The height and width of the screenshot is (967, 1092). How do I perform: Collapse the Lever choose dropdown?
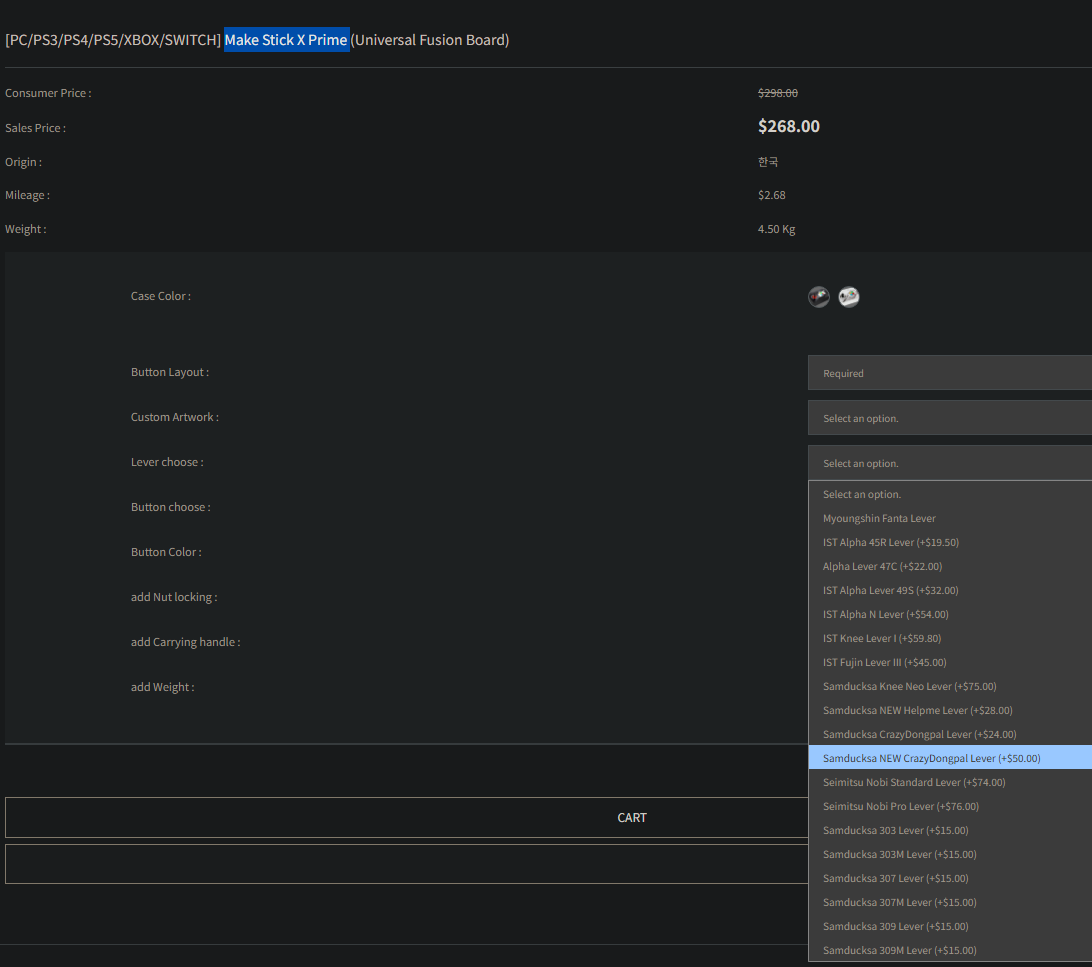[x=949, y=463]
